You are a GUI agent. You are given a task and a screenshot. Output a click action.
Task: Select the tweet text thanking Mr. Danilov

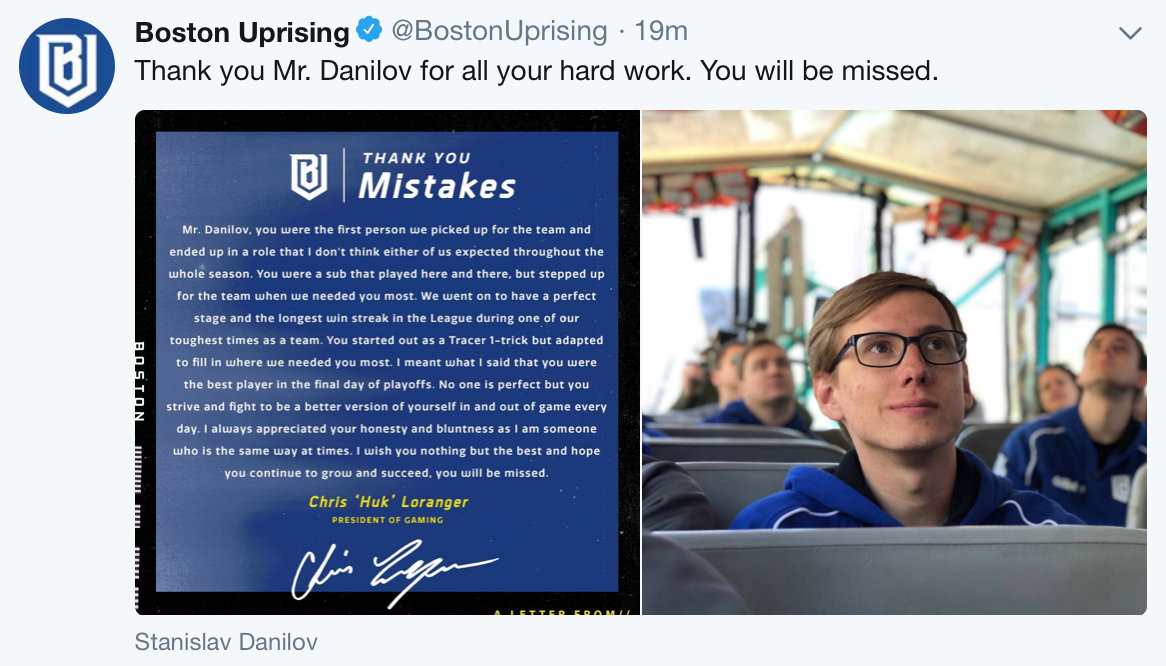click(536, 71)
